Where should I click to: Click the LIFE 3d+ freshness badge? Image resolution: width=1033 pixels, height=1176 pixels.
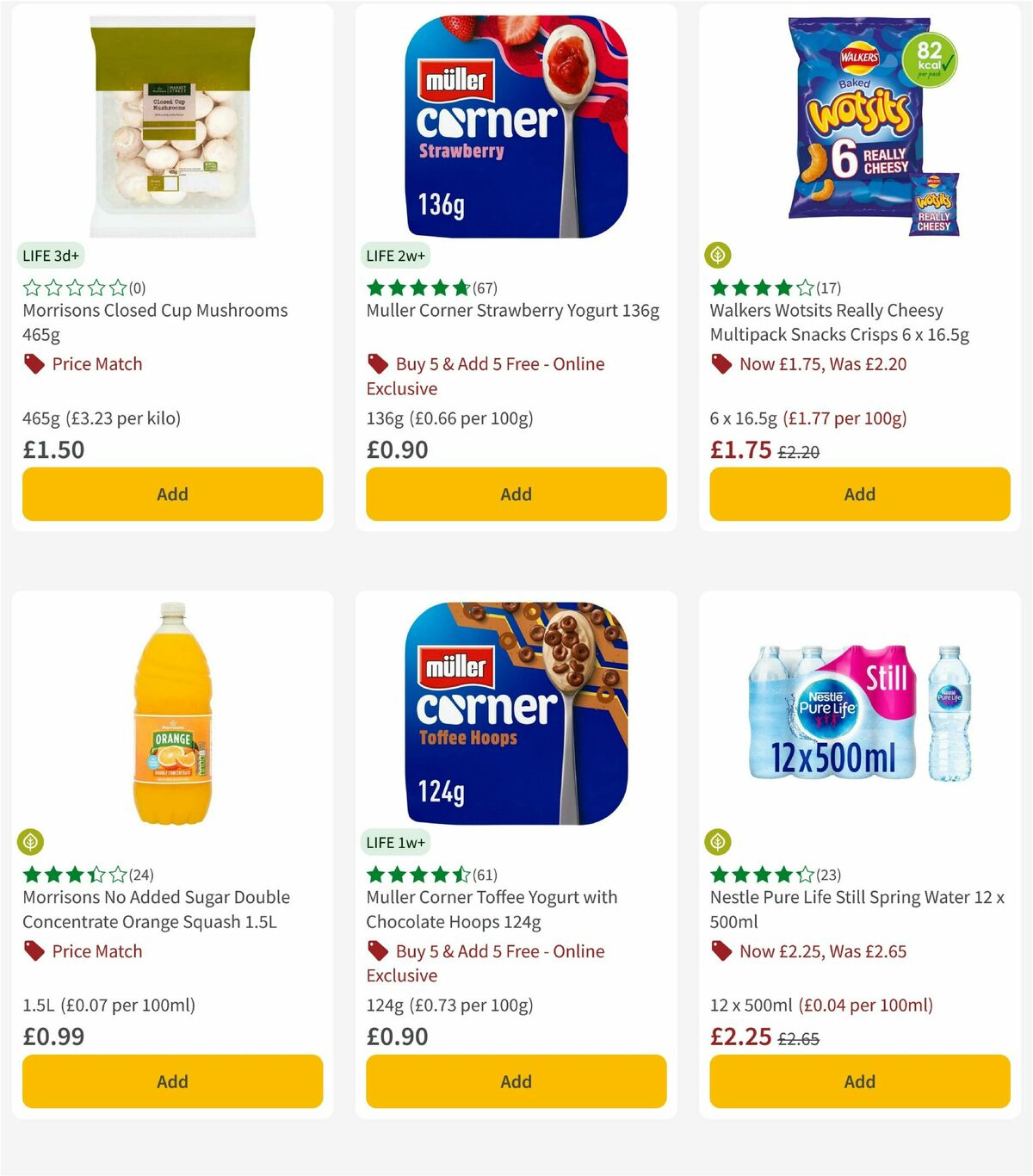point(51,256)
